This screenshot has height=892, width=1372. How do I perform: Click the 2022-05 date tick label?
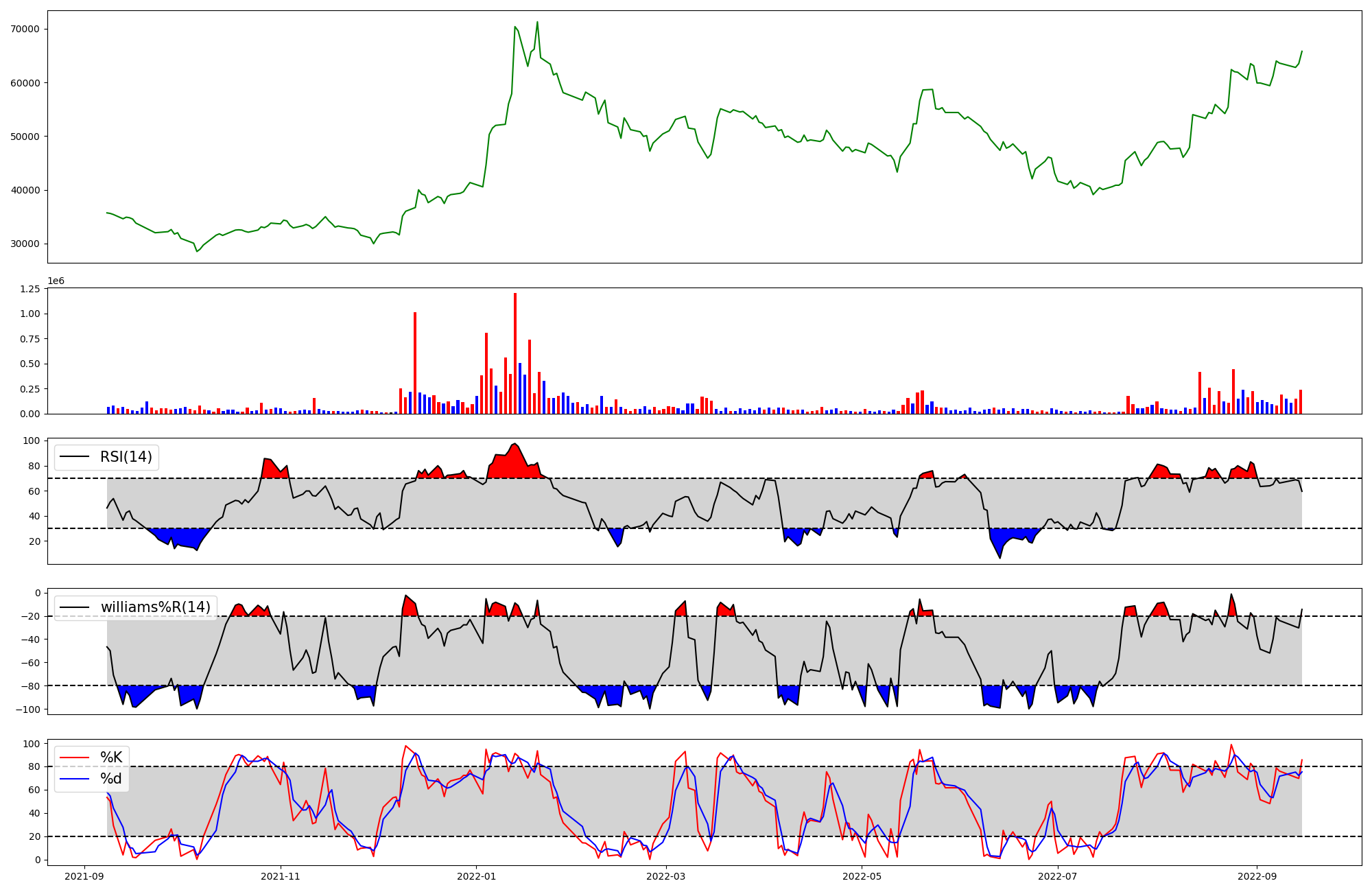pos(862,876)
